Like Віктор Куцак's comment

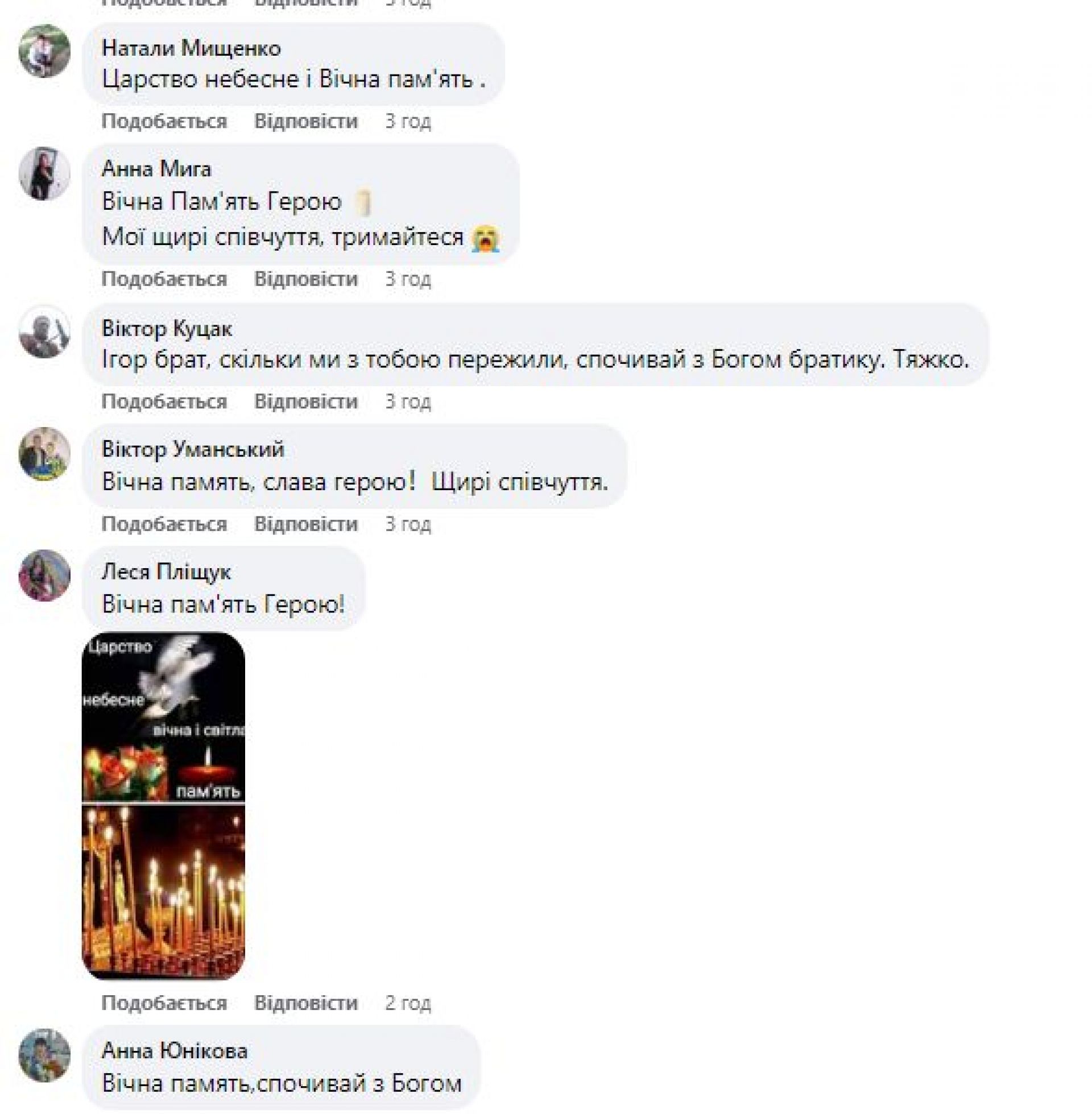(164, 401)
